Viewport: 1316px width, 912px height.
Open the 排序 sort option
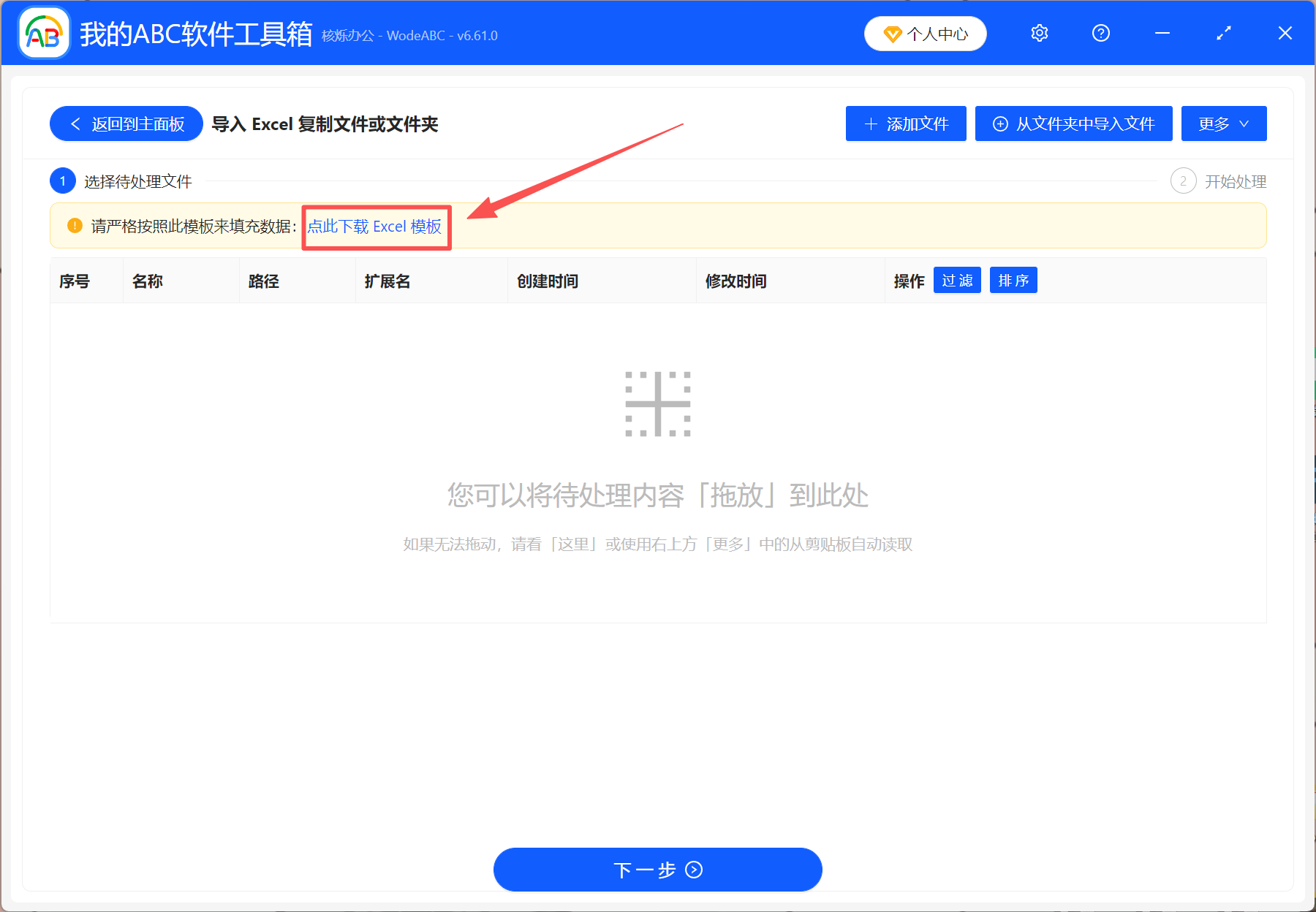tap(1013, 280)
